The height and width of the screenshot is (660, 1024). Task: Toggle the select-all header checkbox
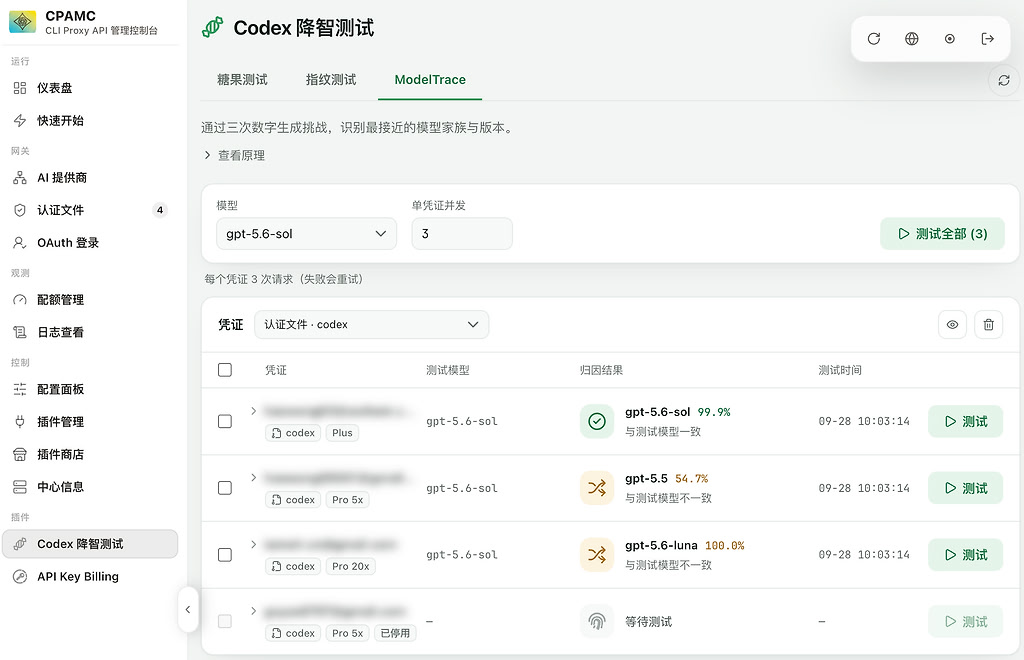[x=225, y=370]
